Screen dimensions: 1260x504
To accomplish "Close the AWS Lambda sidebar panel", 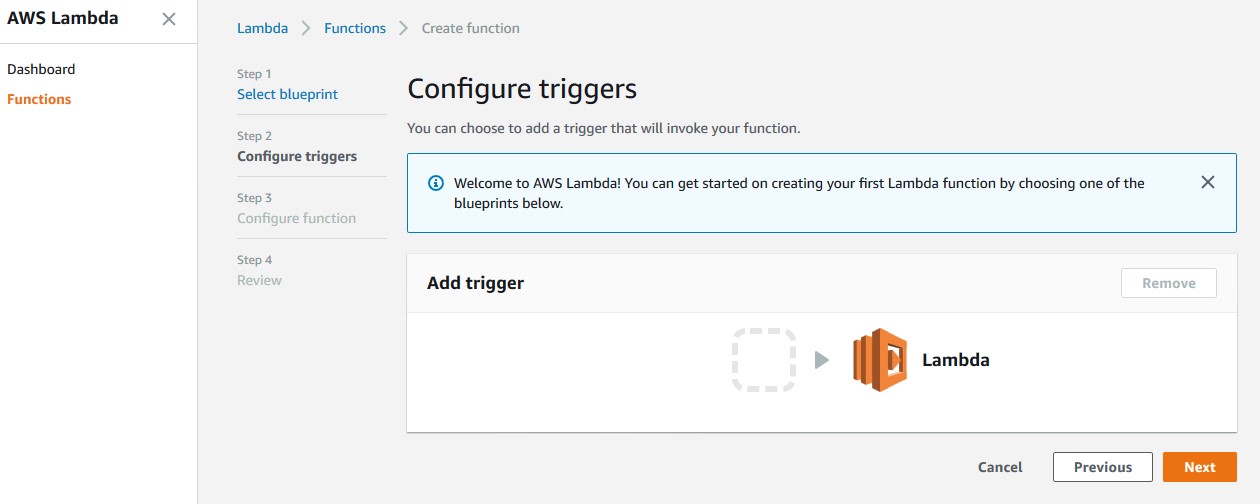I will (x=169, y=19).
